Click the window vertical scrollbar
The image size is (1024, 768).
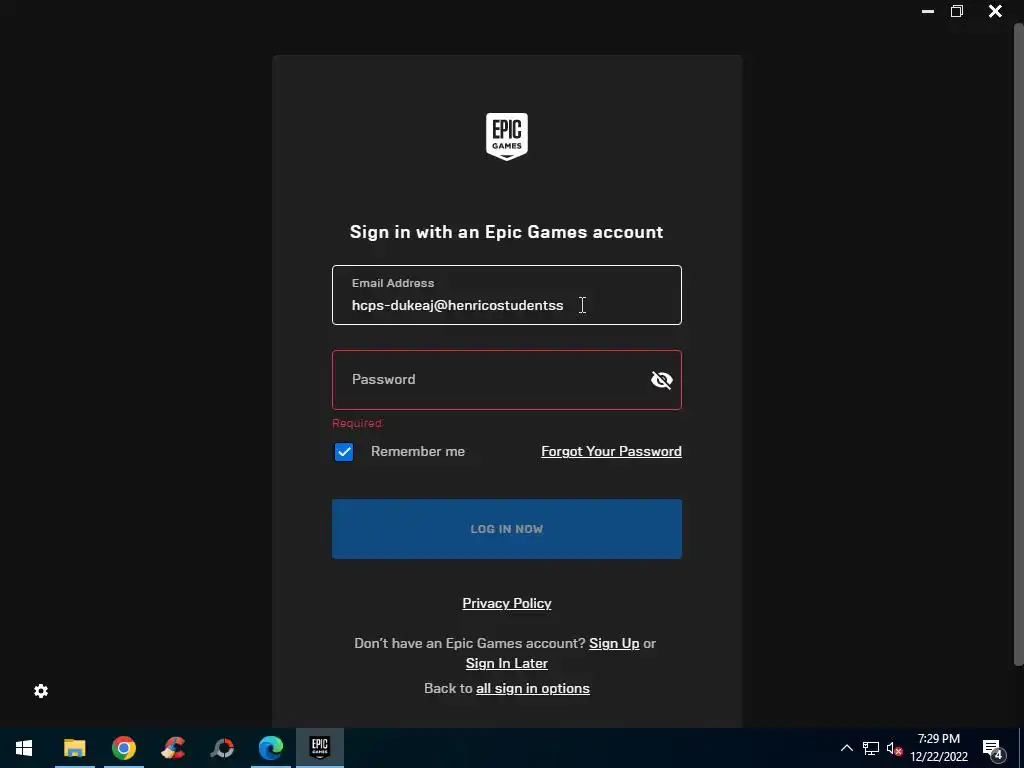point(1019,344)
